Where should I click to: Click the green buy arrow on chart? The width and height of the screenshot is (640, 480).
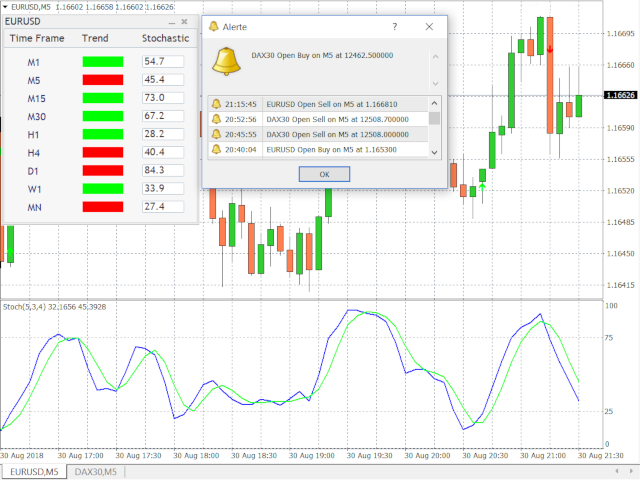pos(482,187)
